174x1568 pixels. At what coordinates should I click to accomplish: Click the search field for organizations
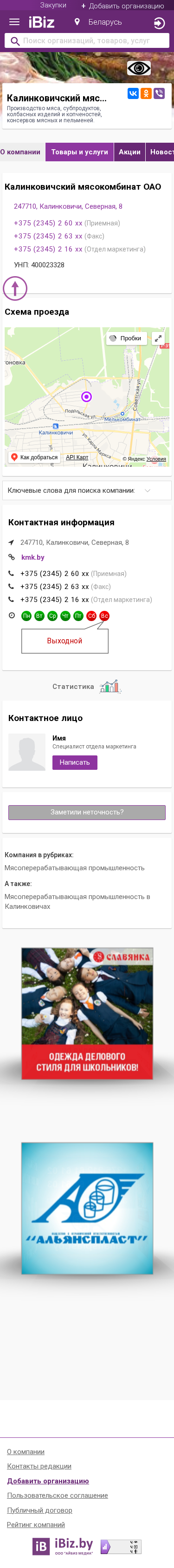point(87,41)
